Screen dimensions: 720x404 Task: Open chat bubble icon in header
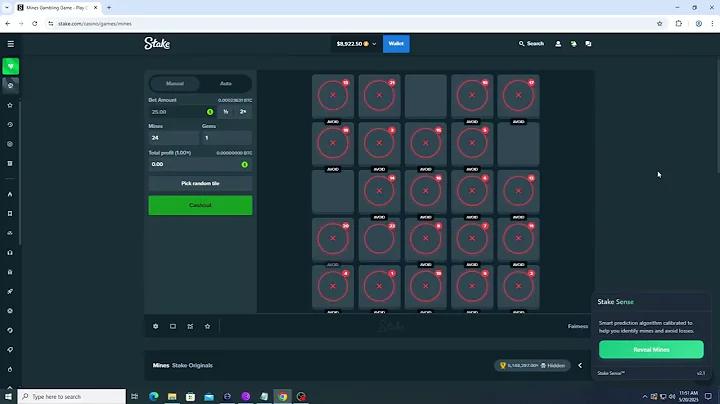coord(588,44)
